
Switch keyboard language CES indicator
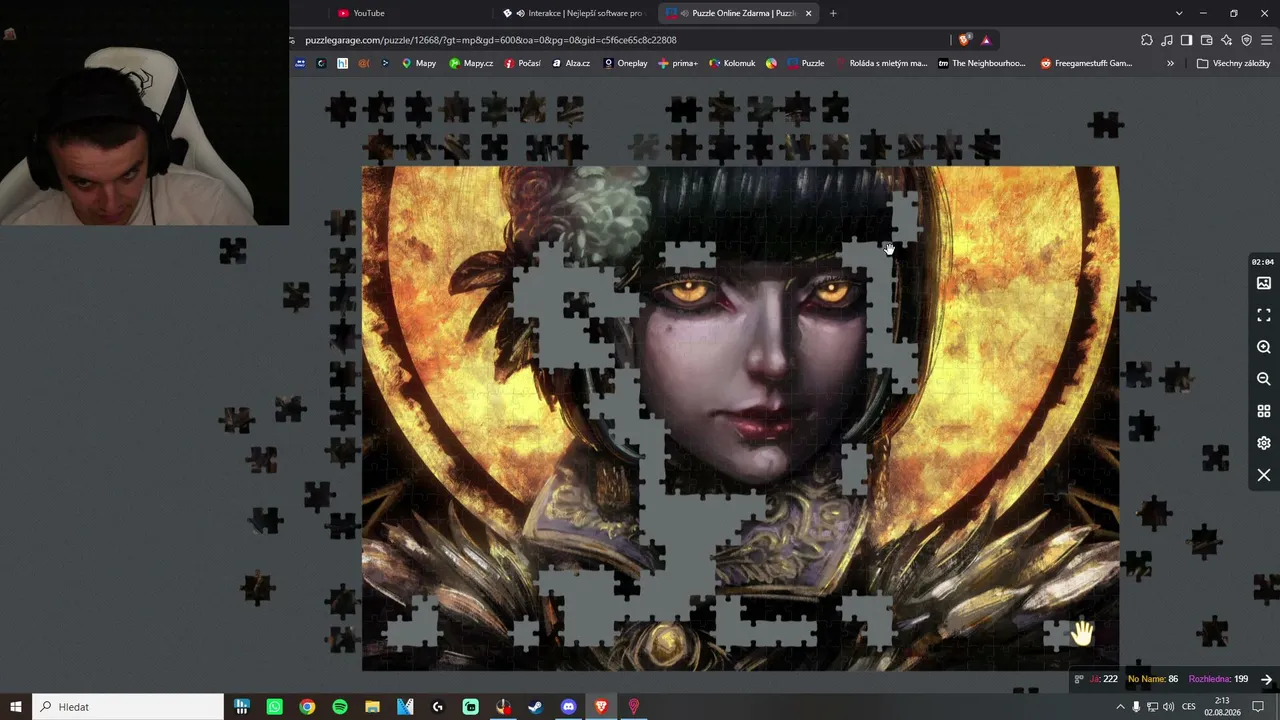coord(1190,707)
